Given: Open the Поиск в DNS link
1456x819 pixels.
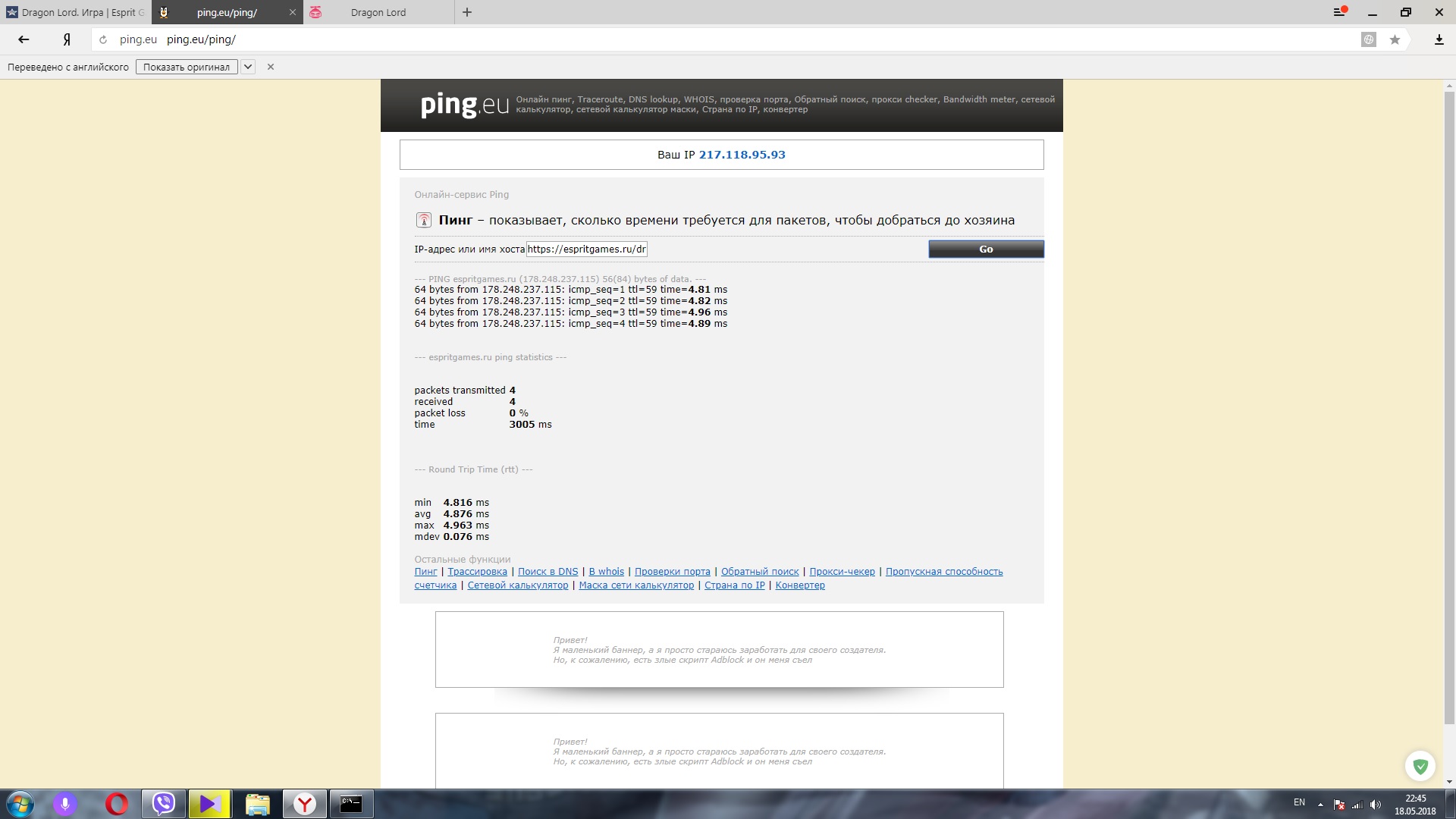Looking at the screenshot, I should [548, 572].
